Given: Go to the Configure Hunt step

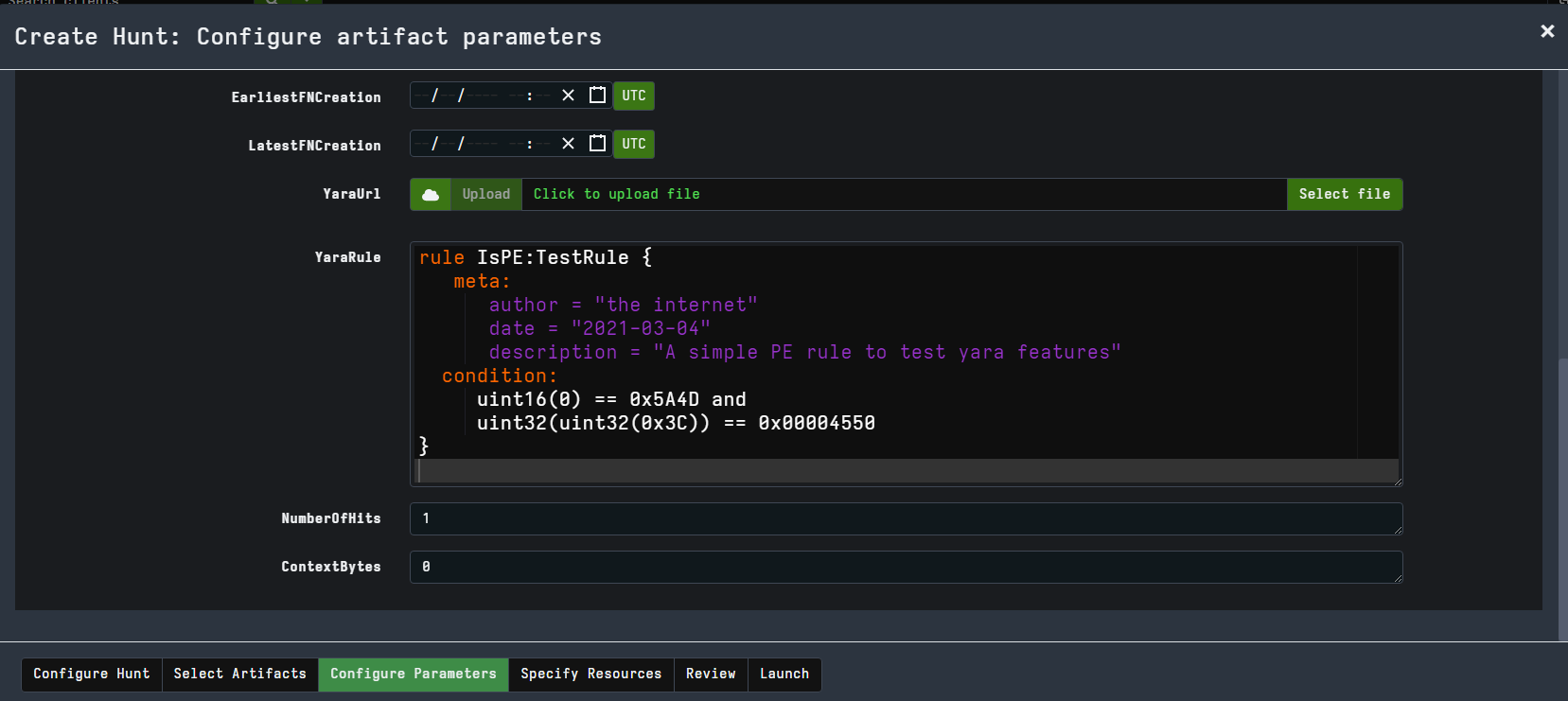Looking at the screenshot, I should pyautogui.click(x=92, y=675).
